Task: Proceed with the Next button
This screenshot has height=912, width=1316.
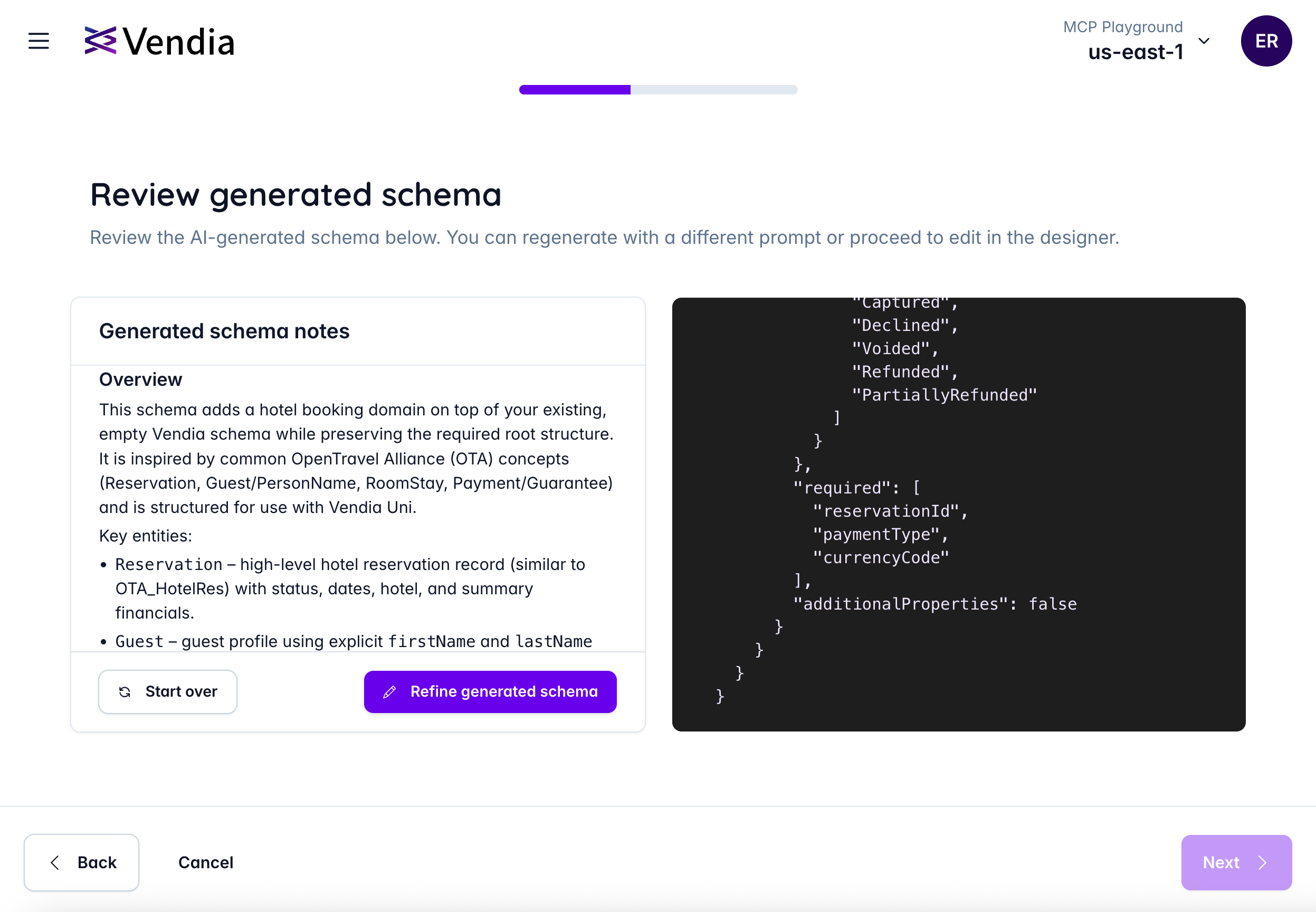Action: 1236,862
